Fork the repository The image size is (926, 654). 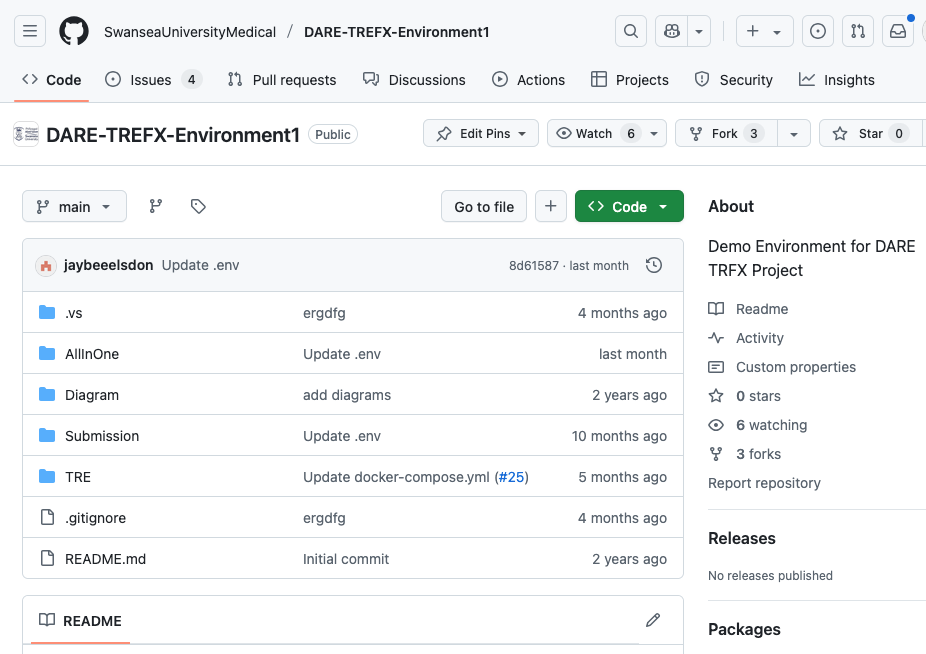click(726, 134)
